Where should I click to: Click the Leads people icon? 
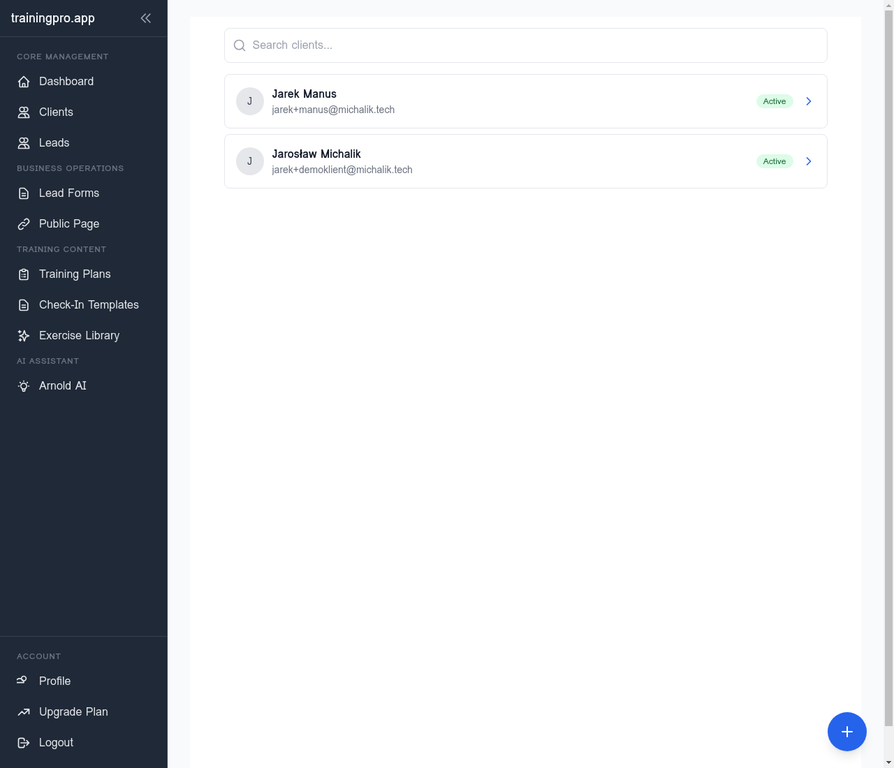(24, 143)
